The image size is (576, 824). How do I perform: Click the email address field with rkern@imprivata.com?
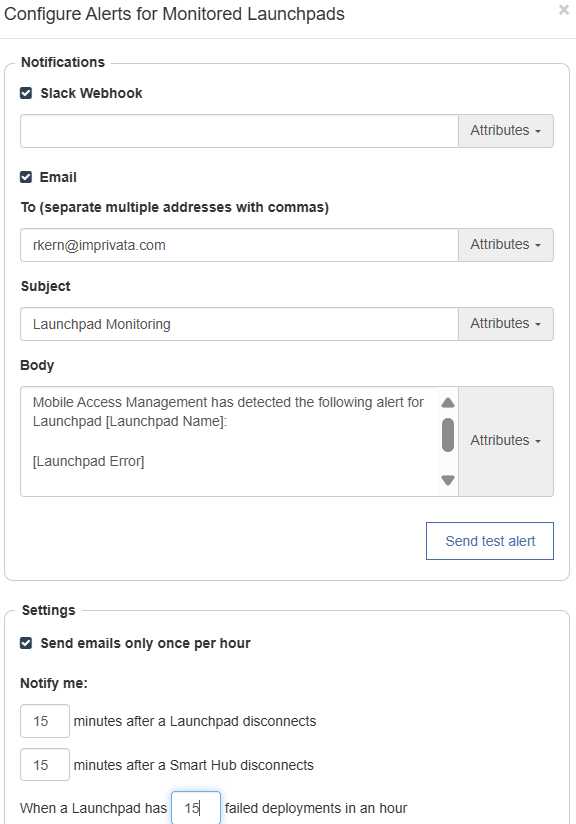pos(240,245)
